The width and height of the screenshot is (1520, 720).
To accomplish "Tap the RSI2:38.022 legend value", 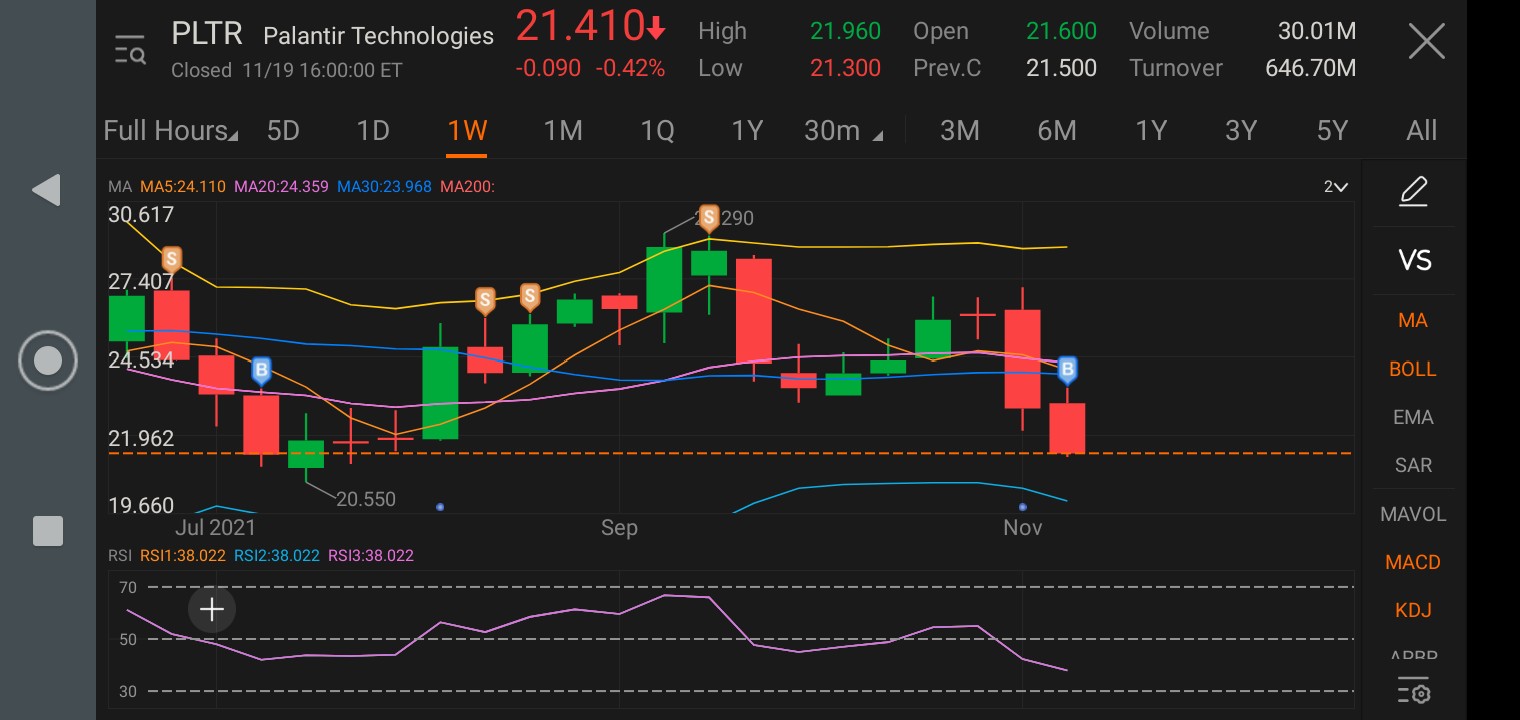I will 277,556.
